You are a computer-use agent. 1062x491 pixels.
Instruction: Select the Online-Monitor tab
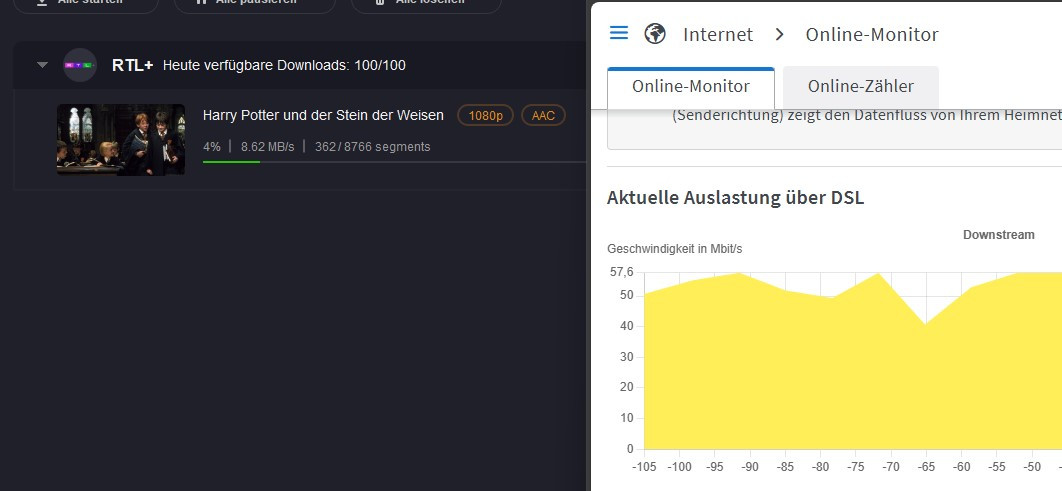(690, 87)
